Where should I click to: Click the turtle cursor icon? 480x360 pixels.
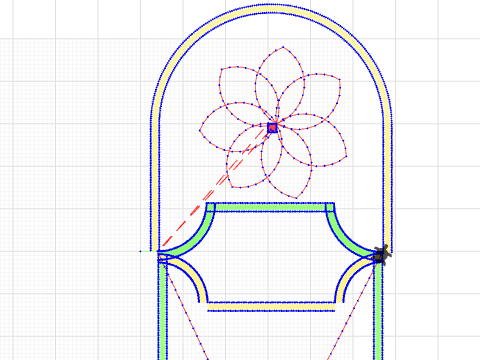(x=381, y=255)
